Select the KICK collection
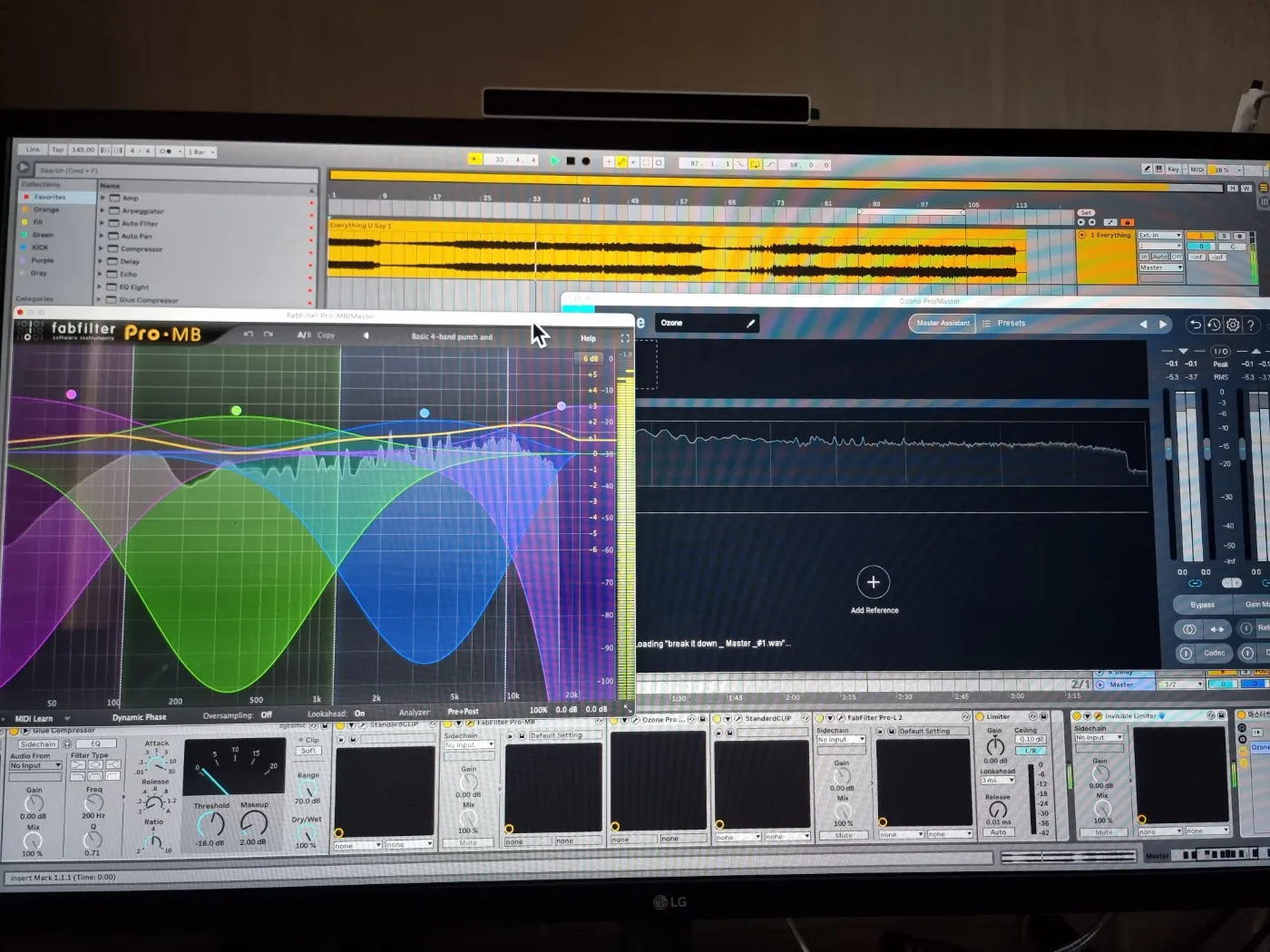Screen dimensions: 1270x952 [x=41, y=247]
